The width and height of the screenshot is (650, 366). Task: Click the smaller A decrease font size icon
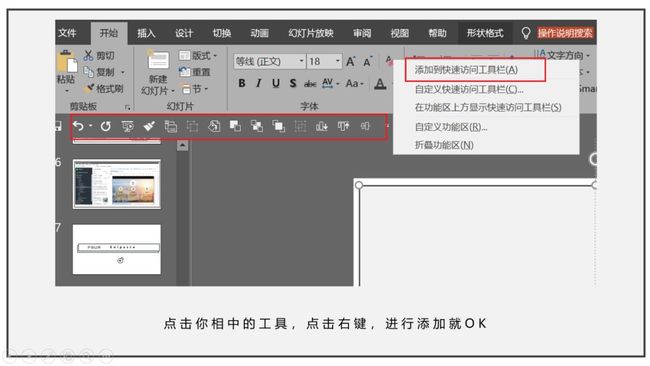tap(368, 62)
